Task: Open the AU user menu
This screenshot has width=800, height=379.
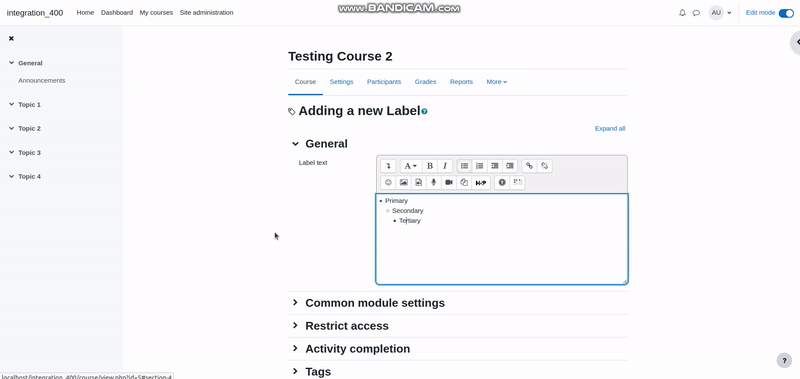Action: coord(720,13)
